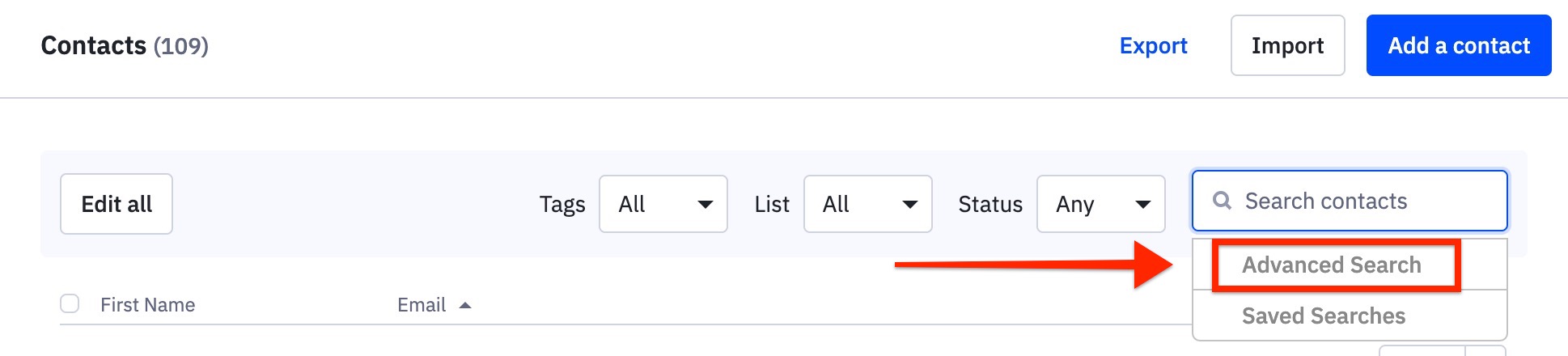Open the Tags filter dropdown
Viewport: 1568px width, 356px height.
(x=663, y=204)
